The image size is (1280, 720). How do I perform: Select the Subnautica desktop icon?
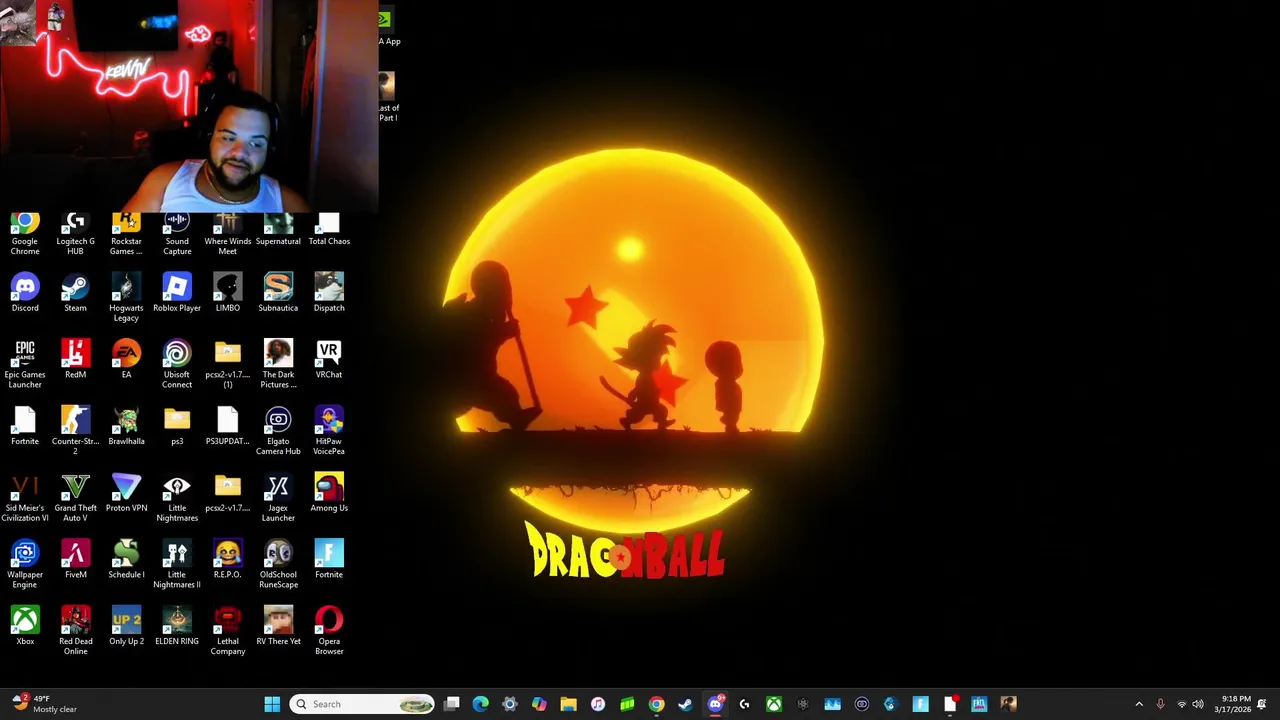pyautogui.click(x=278, y=293)
